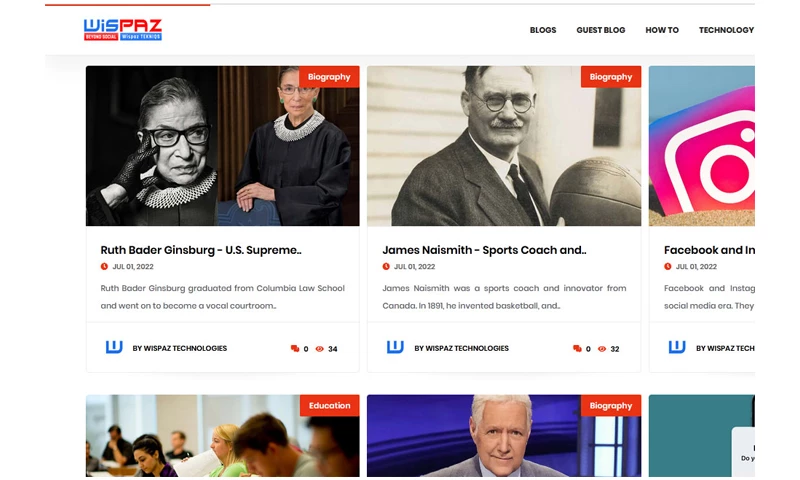Click the Education category tag

(329, 406)
